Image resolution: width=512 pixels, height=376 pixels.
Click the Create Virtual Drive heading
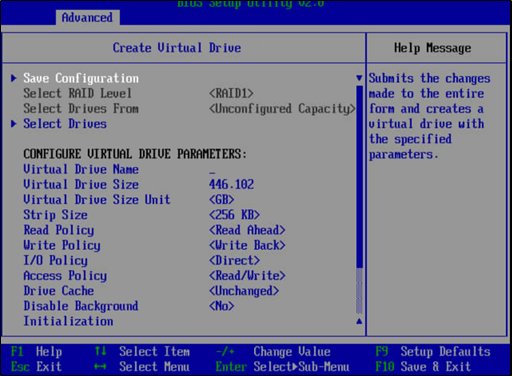click(177, 48)
